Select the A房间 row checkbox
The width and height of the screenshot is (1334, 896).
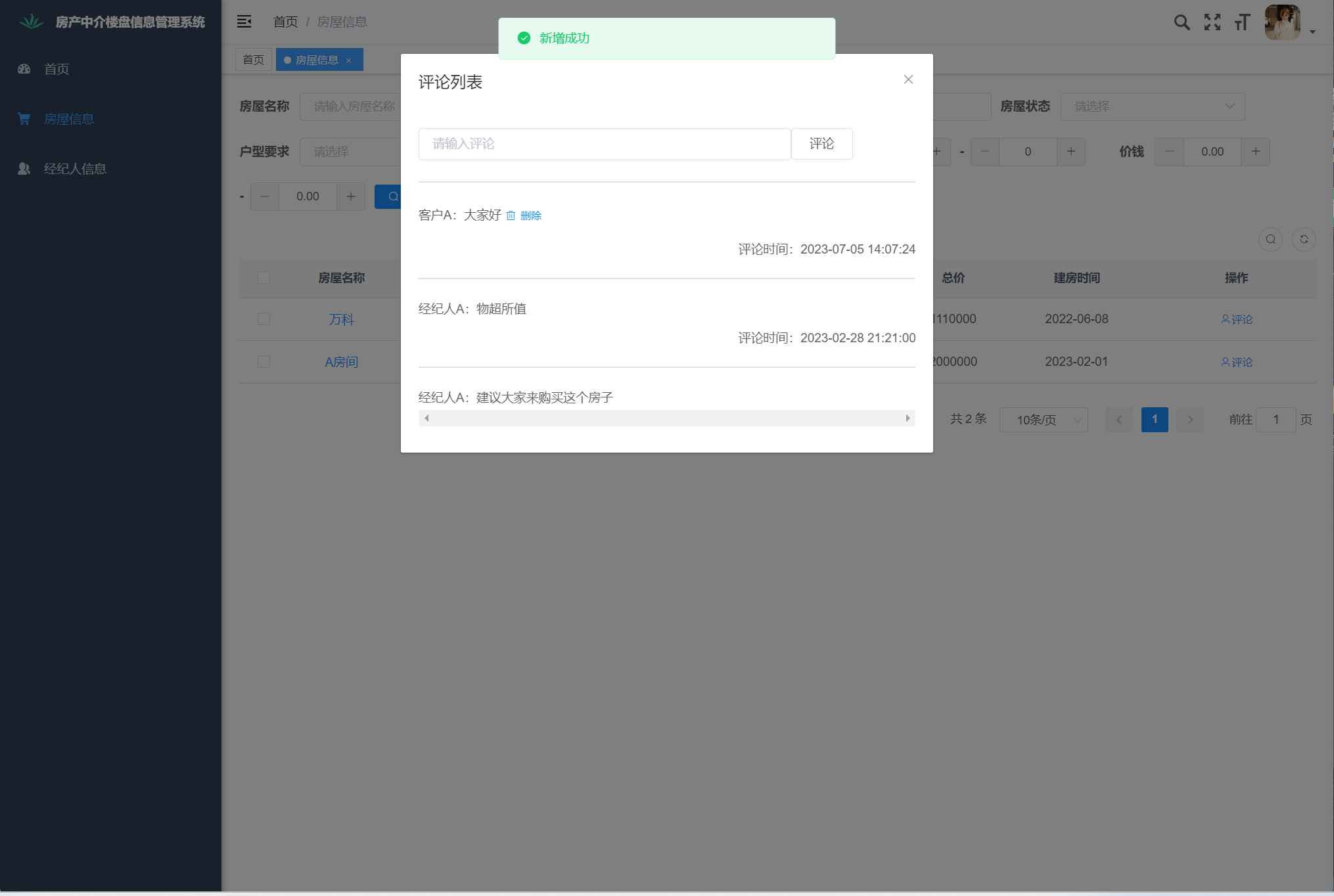point(264,362)
